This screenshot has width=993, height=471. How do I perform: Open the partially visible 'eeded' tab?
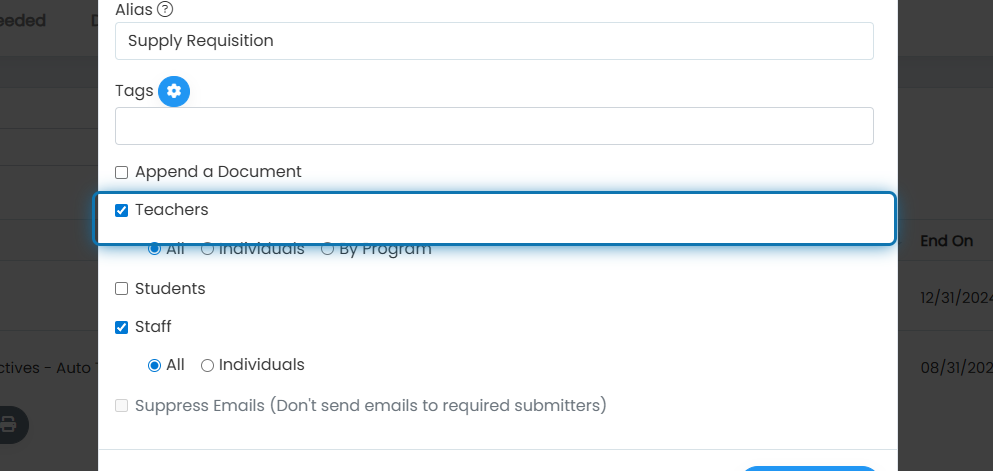coord(23,20)
